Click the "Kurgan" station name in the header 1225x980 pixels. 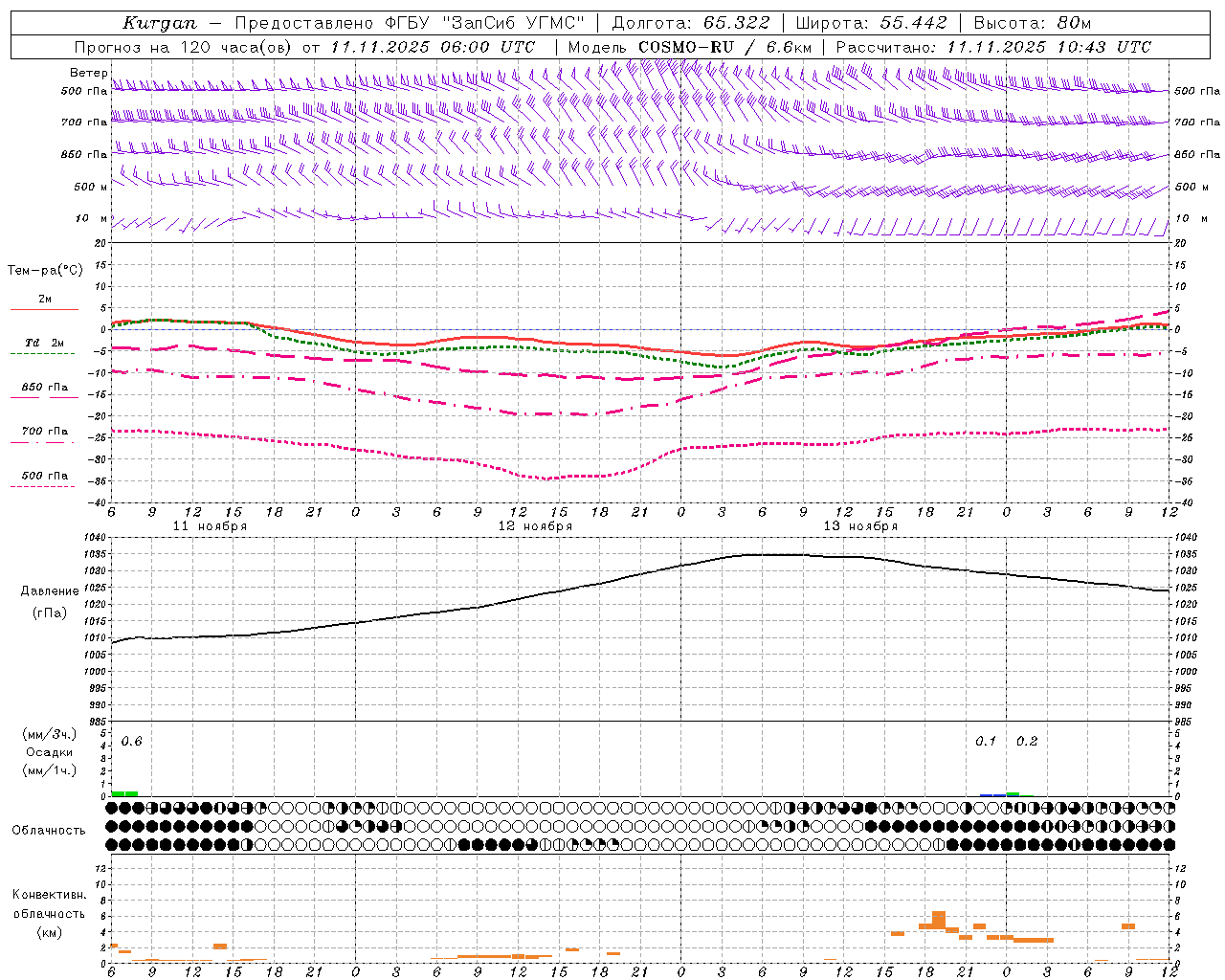pyautogui.click(x=160, y=23)
